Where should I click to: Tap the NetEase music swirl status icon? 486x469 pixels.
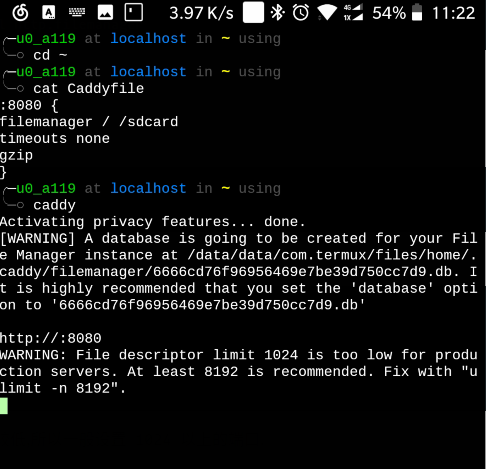pos(20,13)
